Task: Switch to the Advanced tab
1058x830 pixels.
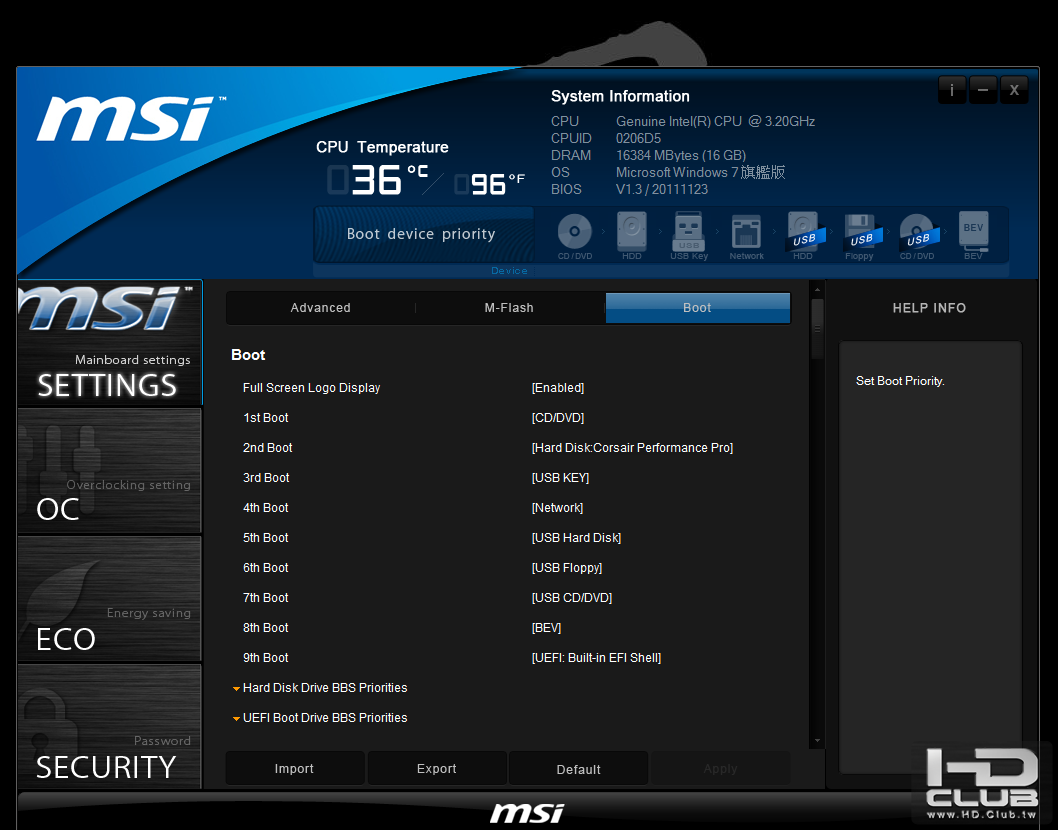Action: click(x=321, y=308)
